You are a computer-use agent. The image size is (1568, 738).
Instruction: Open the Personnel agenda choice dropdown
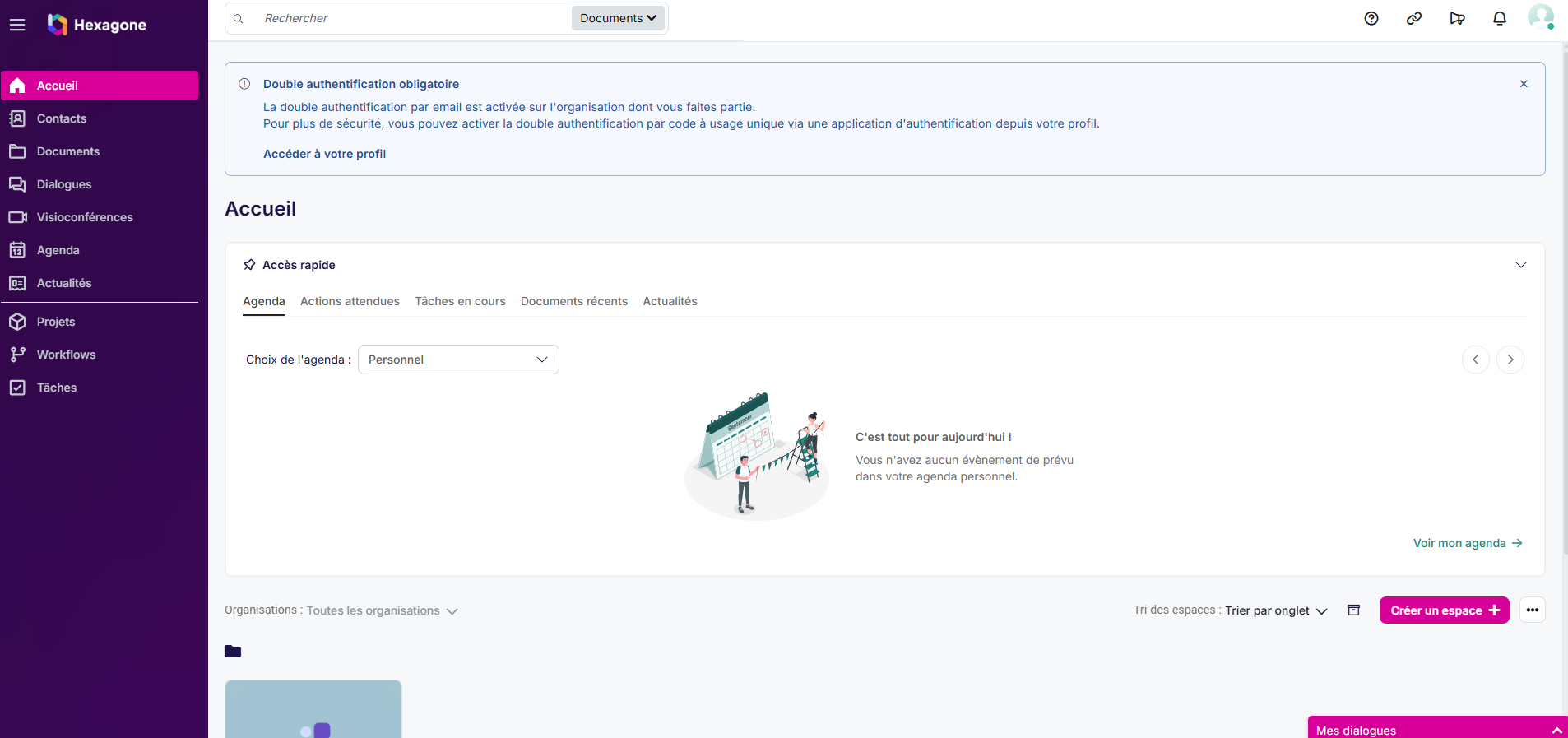coord(458,360)
